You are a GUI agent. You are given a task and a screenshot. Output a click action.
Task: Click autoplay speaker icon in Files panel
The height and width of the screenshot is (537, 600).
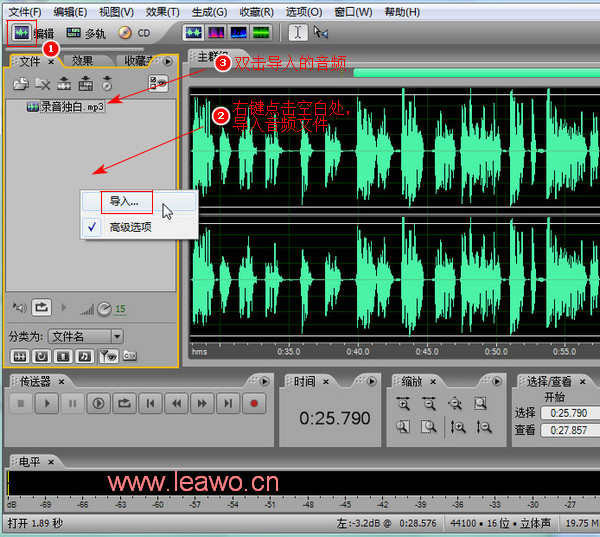coord(20,307)
